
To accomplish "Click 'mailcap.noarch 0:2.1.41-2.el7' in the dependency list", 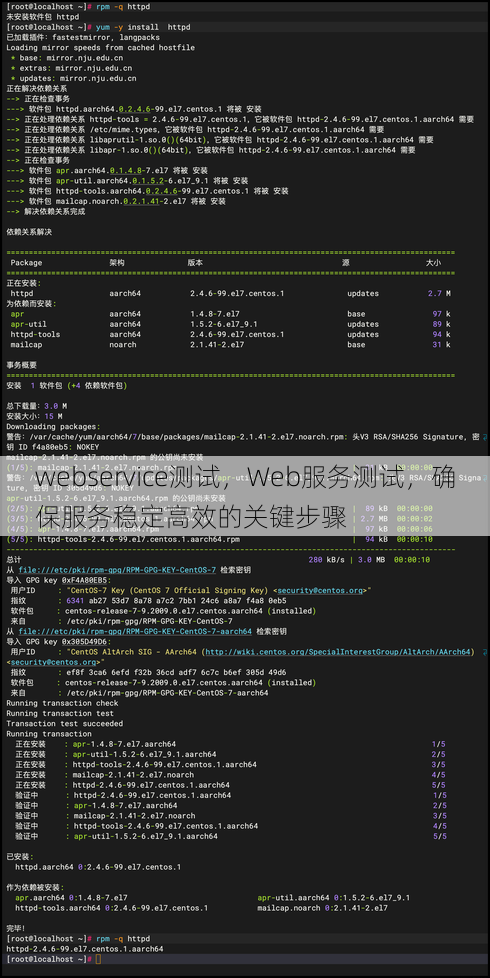I will [x=322, y=908].
